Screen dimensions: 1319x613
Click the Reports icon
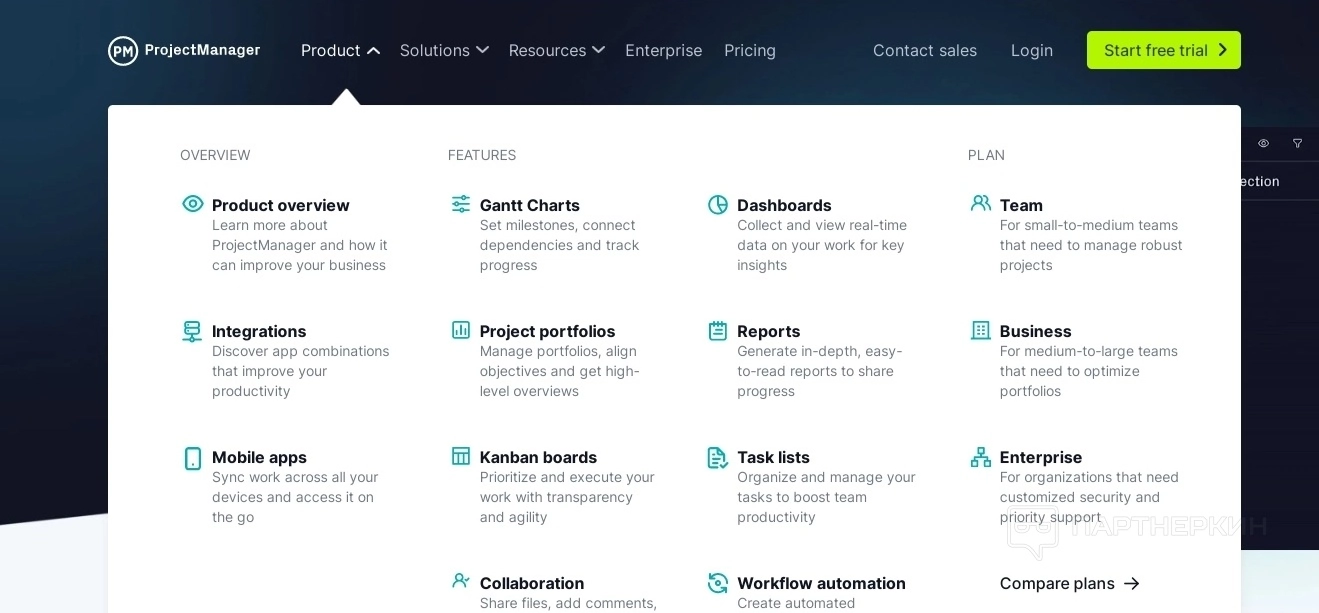(718, 330)
